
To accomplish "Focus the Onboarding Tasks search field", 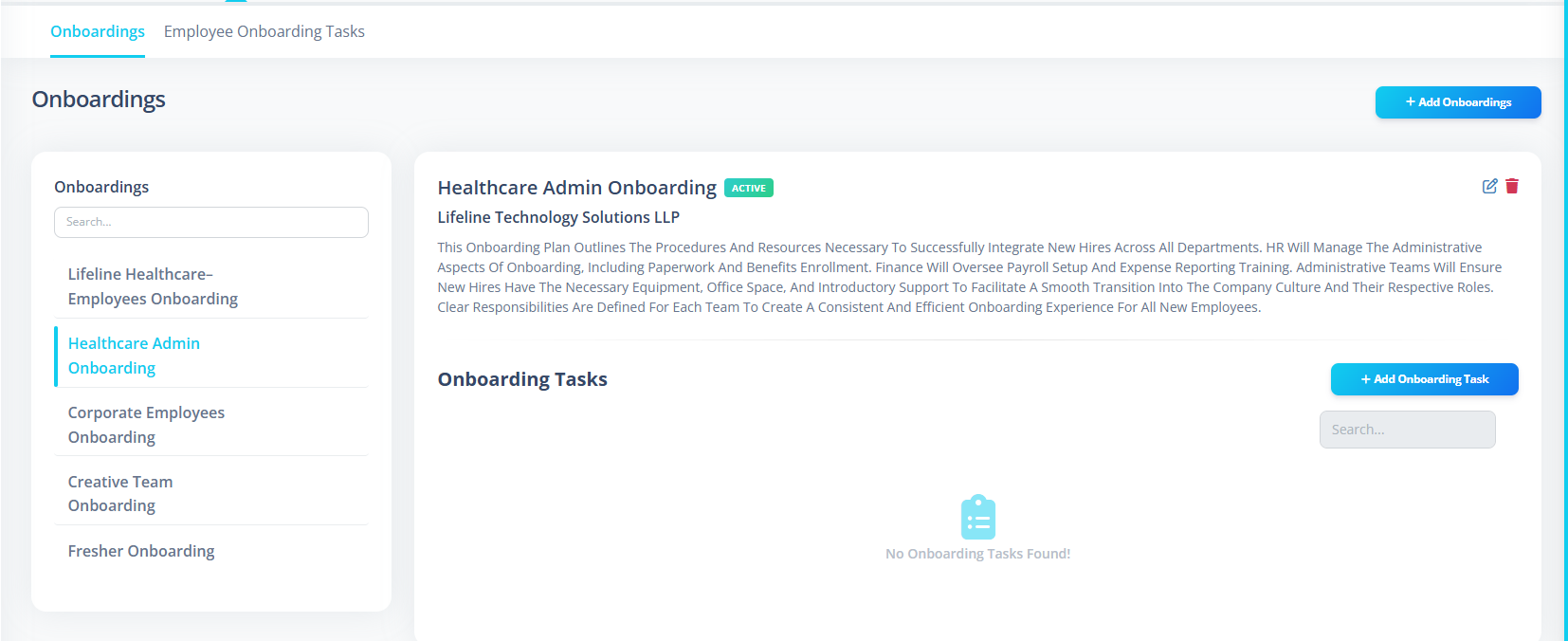I will (x=1408, y=430).
